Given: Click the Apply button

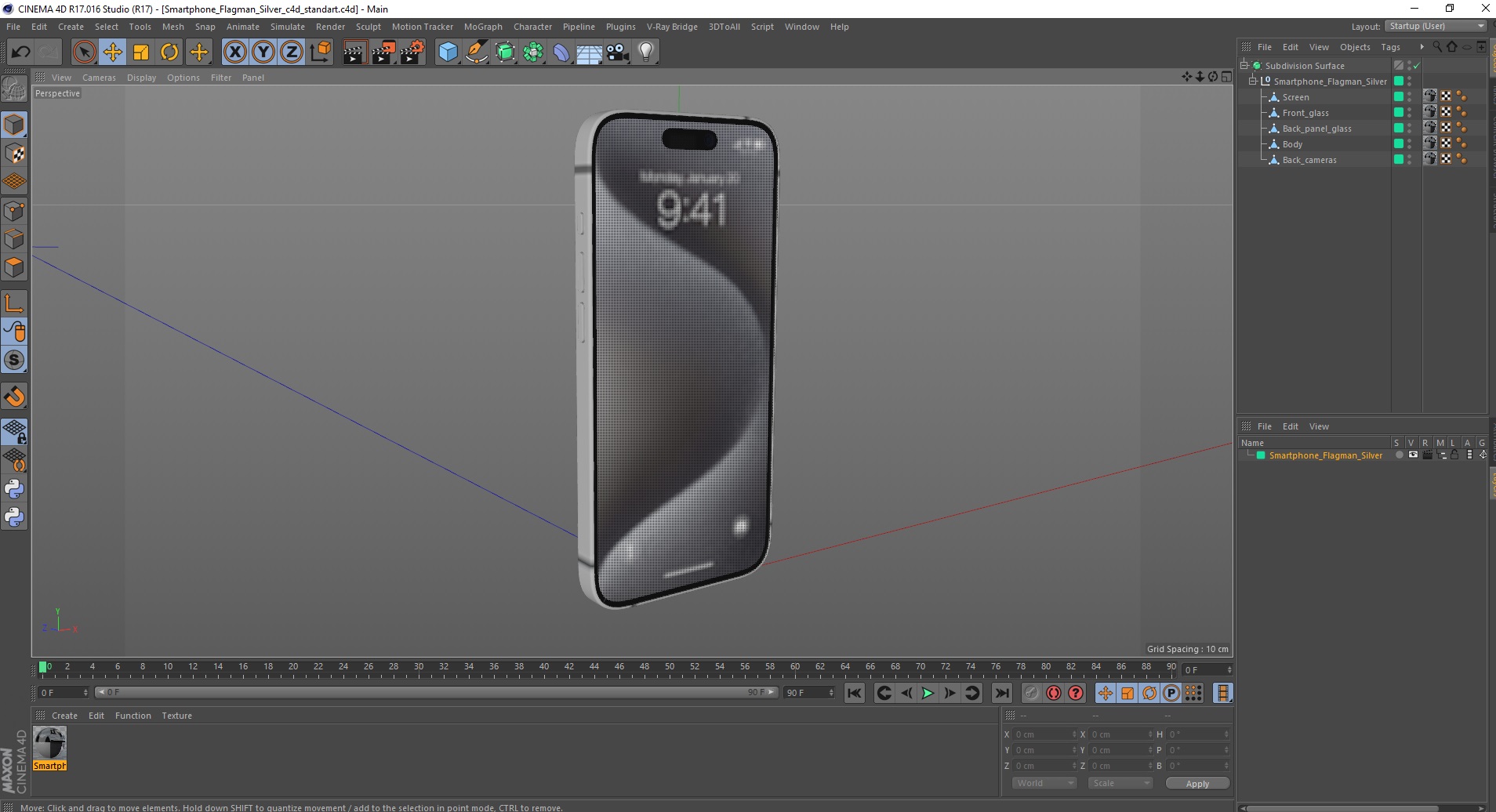Looking at the screenshot, I should click(x=1196, y=783).
